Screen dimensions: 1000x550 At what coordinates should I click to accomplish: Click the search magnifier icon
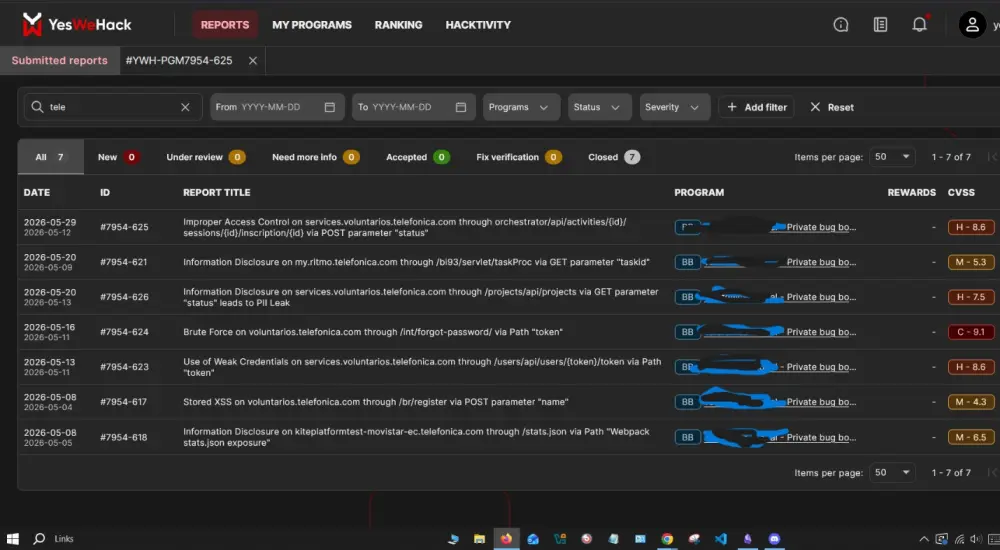coord(37,107)
